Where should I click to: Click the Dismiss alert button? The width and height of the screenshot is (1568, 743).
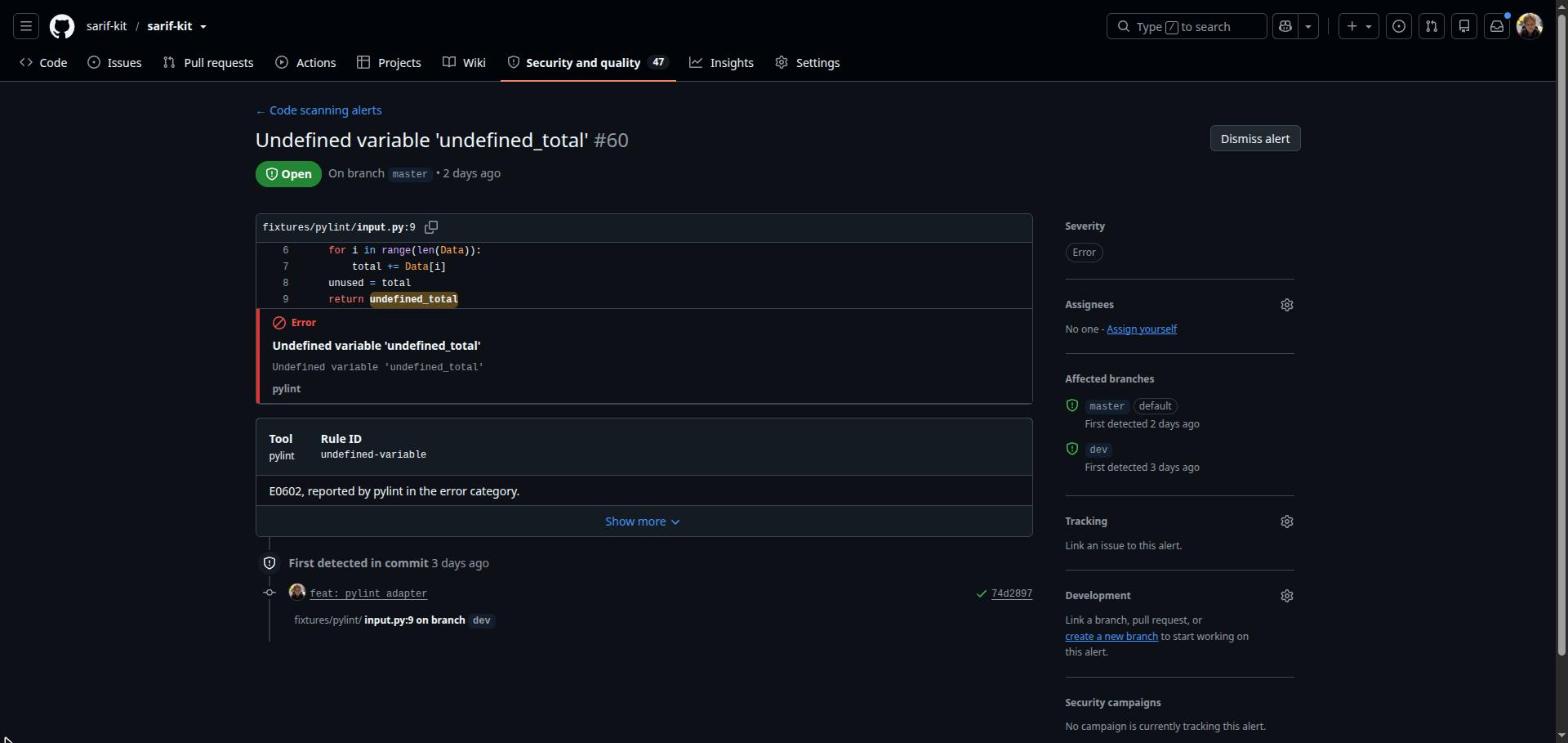tap(1255, 139)
